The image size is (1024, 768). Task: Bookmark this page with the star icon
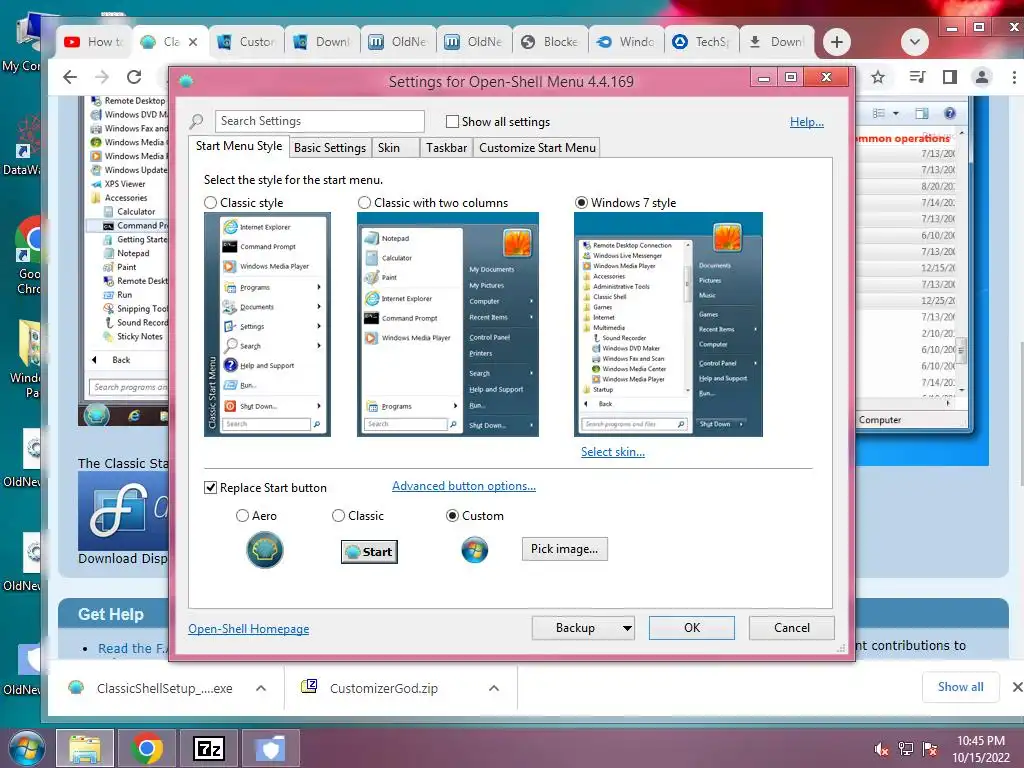pyautogui.click(x=878, y=77)
